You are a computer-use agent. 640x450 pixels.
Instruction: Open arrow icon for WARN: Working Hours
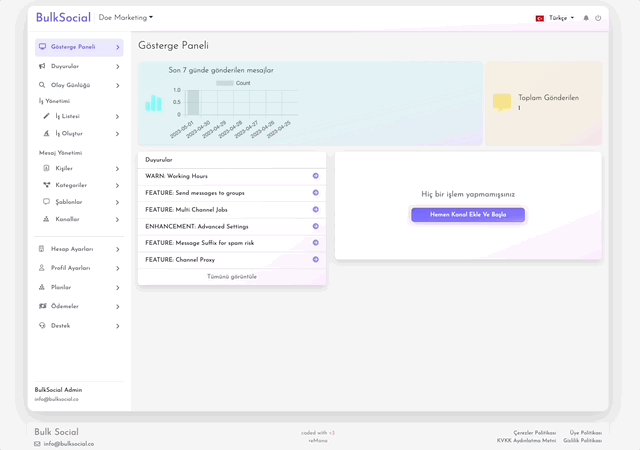[315, 176]
